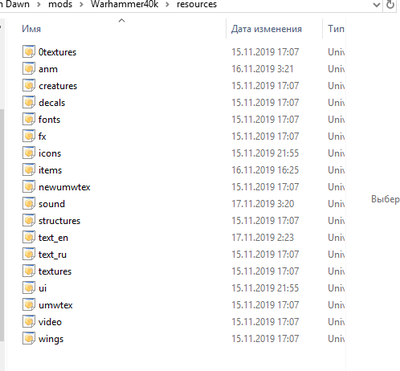Viewport: 400px width, 371px height.
Task: Click the ui file icon
Action: [29, 288]
